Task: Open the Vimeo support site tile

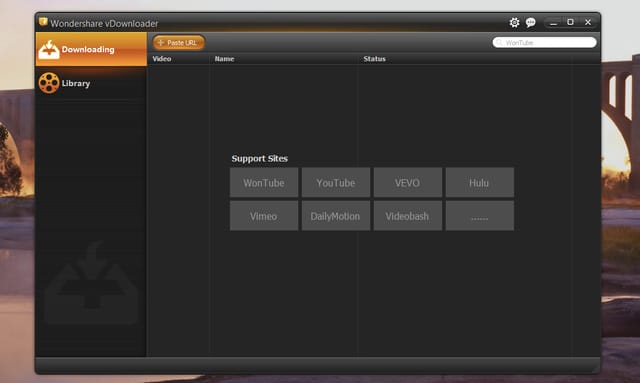Action: (x=264, y=216)
